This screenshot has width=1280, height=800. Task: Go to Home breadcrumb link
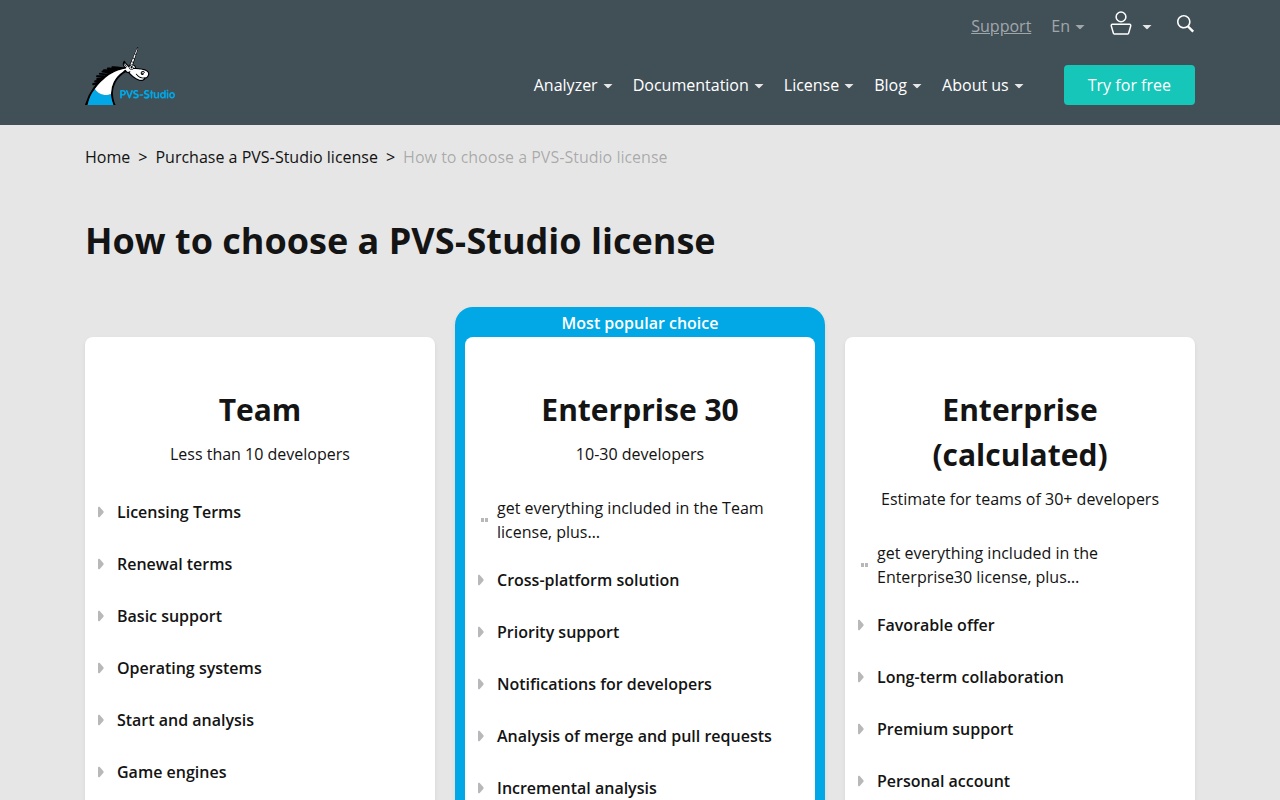[107, 157]
